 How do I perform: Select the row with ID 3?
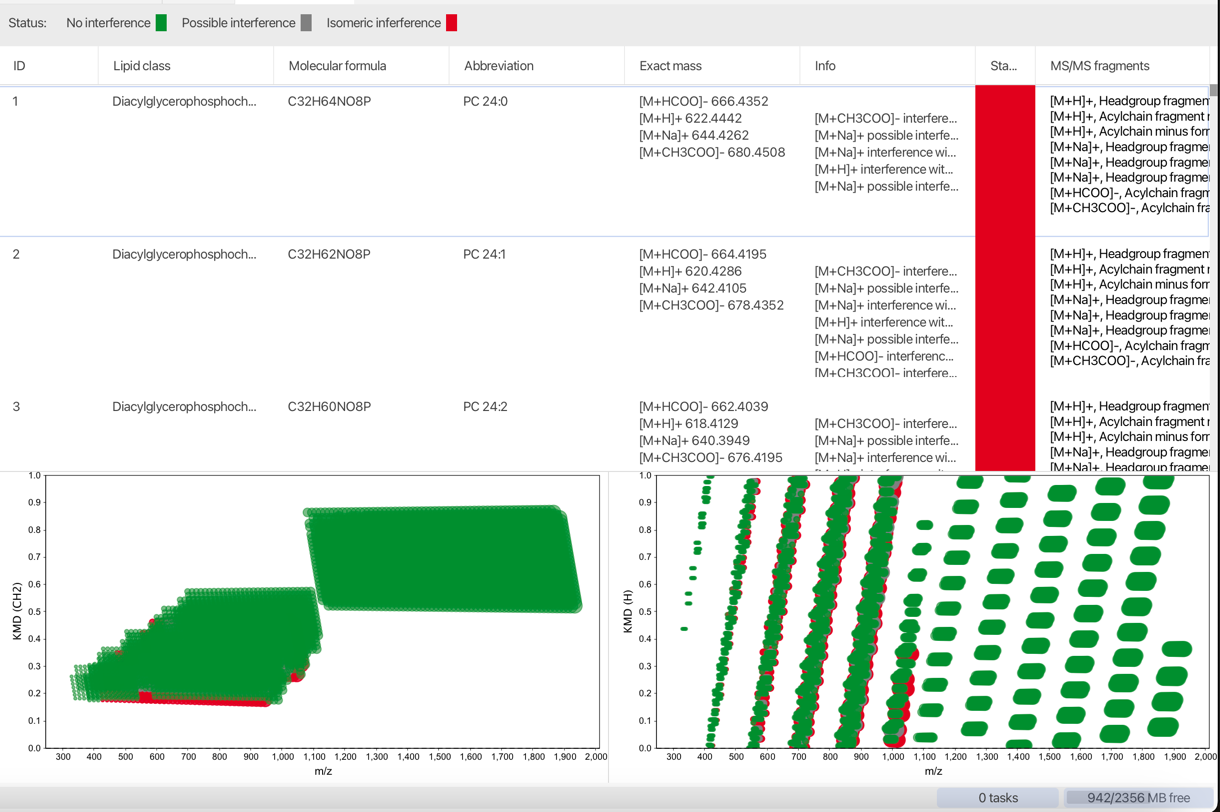tap(604, 431)
